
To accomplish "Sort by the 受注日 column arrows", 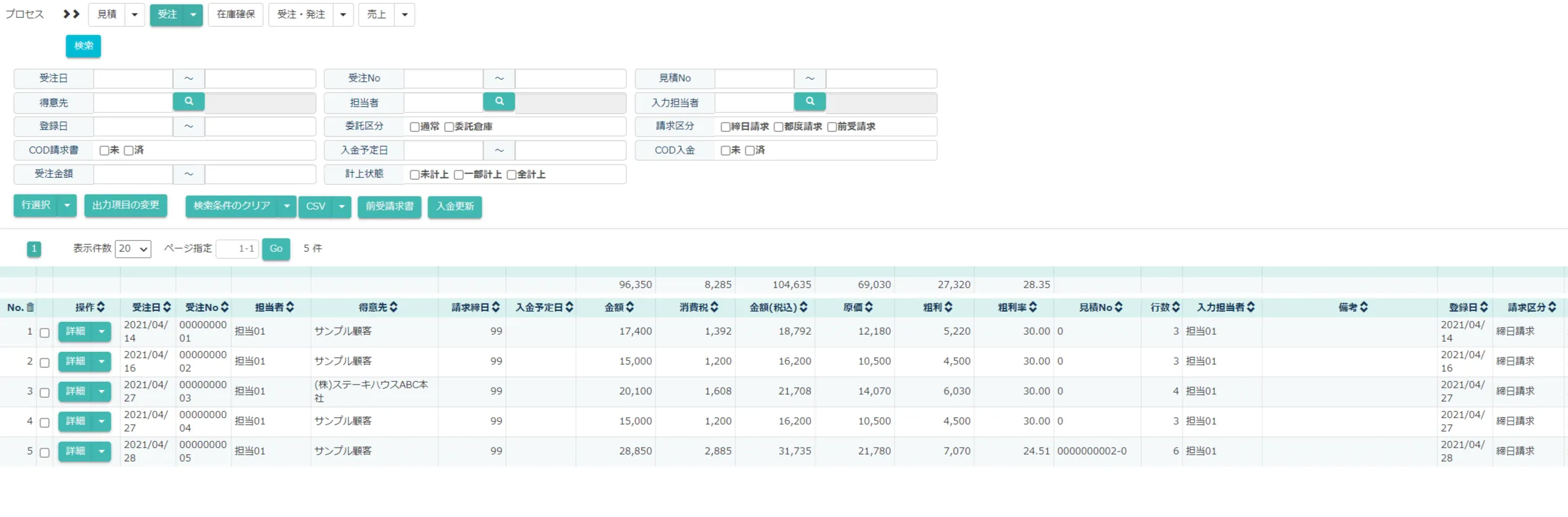I will 167,307.
